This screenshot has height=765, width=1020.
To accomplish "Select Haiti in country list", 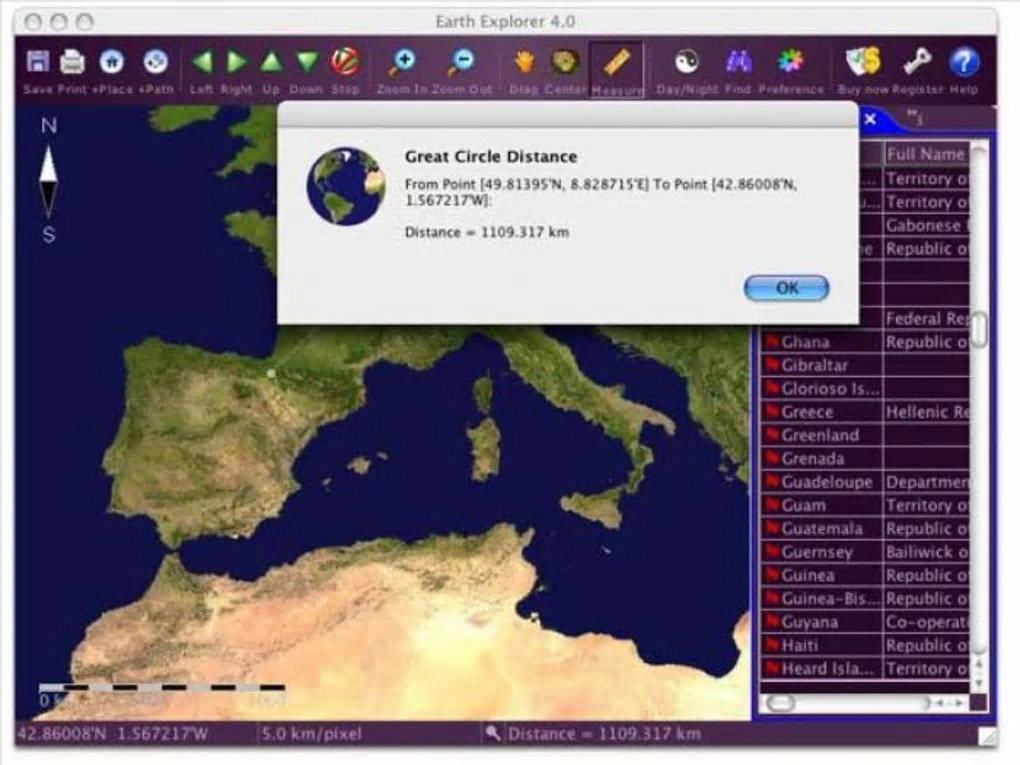I will (822, 645).
